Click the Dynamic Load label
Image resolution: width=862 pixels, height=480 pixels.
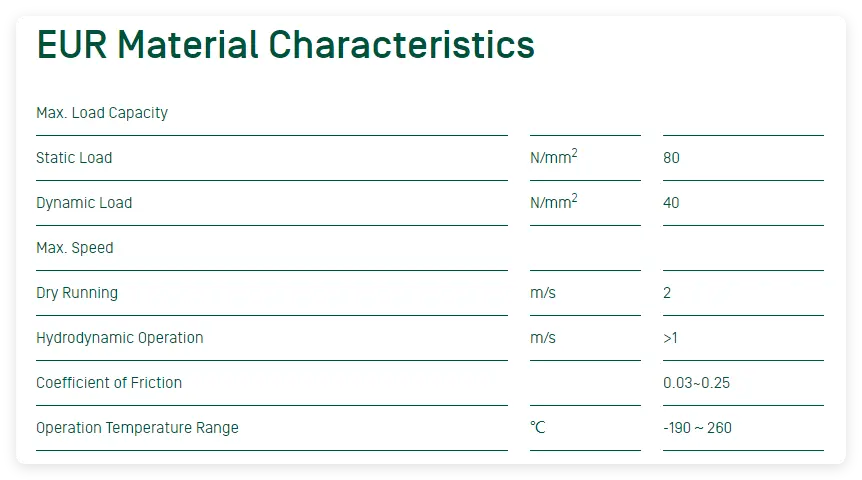[84, 203]
